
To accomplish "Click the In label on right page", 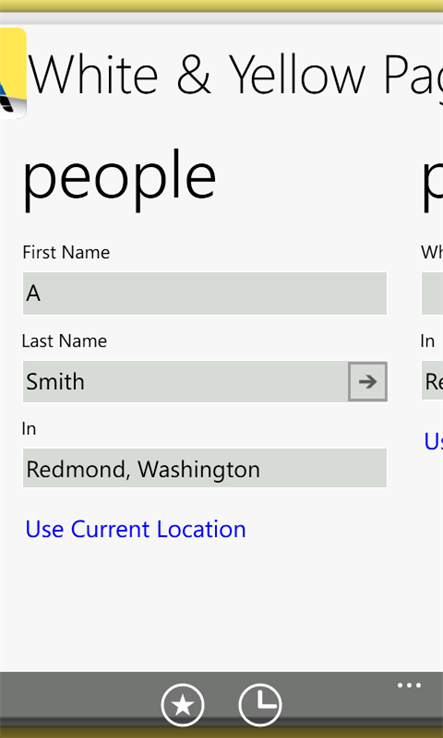I will [x=427, y=341].
